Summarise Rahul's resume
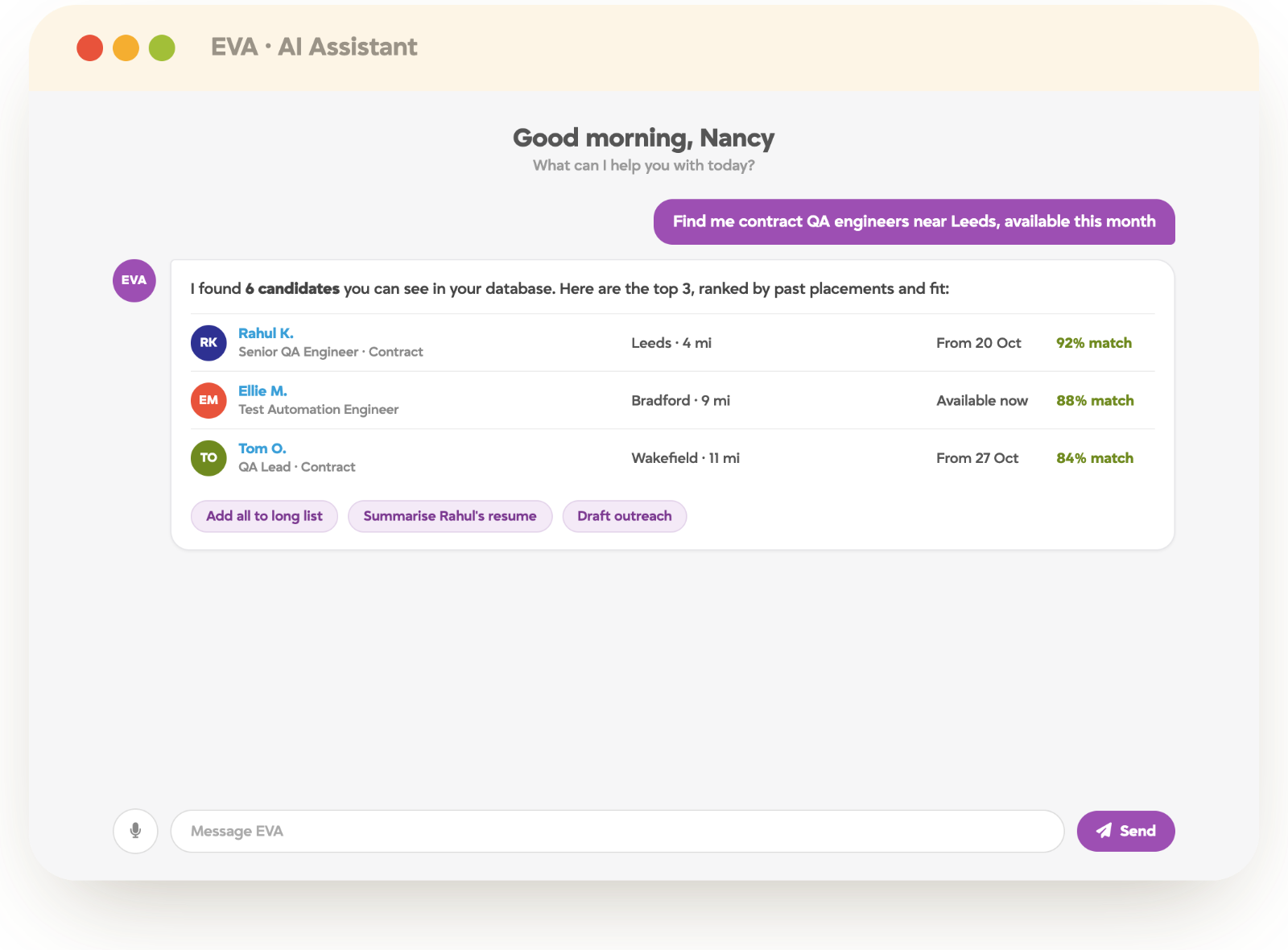Image resolution: width=1288 pixels, height=950 pixels. [450, 516]
